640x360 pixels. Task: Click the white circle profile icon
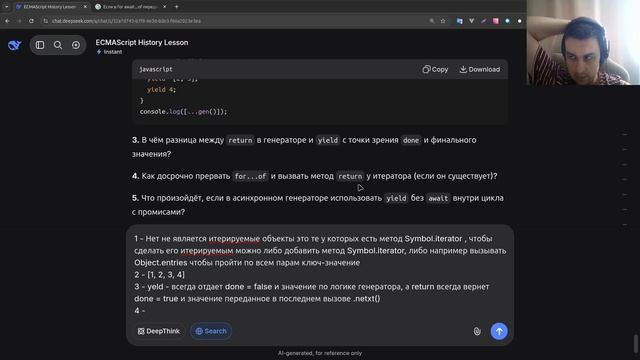[520, 21]
